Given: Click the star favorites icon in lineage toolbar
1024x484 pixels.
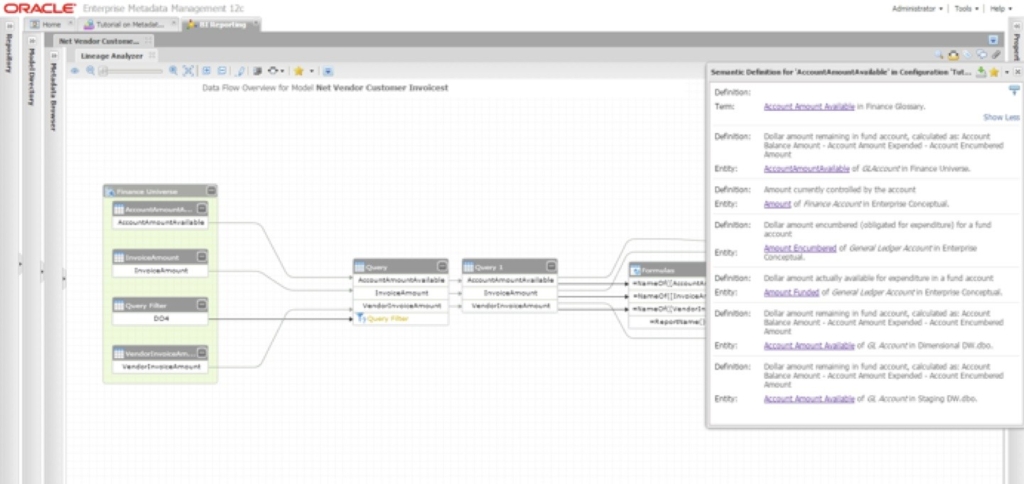Looking at the screenshot, I should pos(298,71).
